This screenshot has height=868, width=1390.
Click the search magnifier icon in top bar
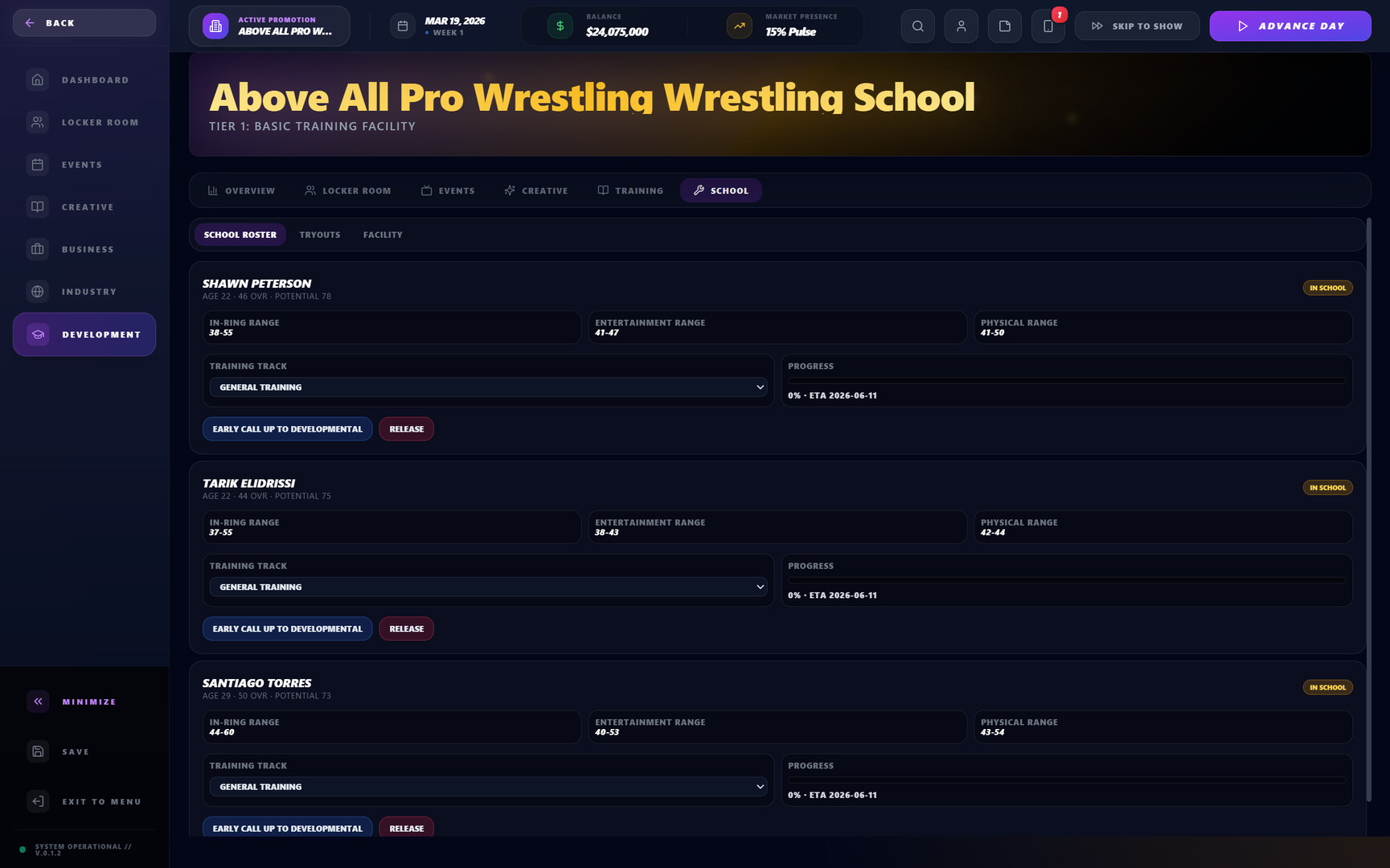(x=917, y=26)
